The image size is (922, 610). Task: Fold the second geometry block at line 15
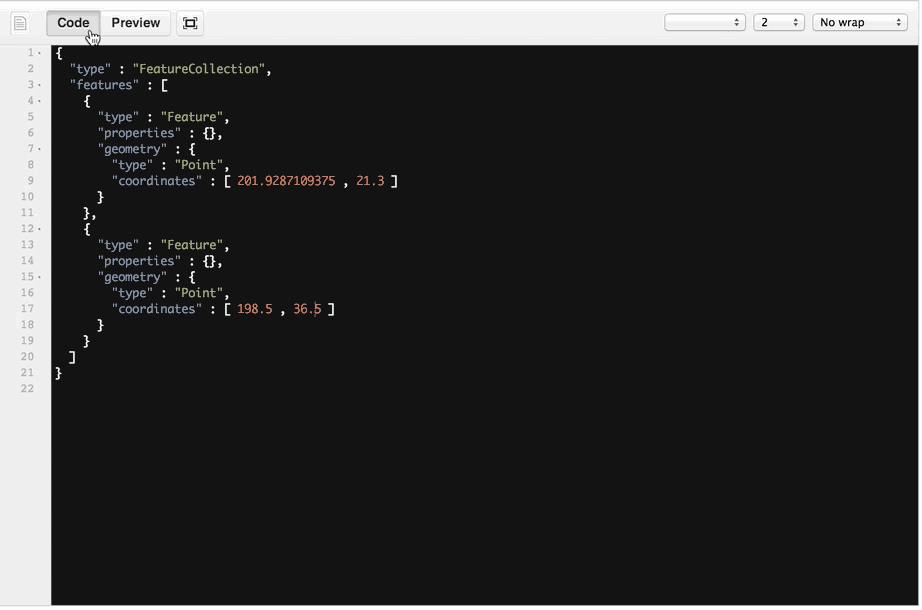40,277
